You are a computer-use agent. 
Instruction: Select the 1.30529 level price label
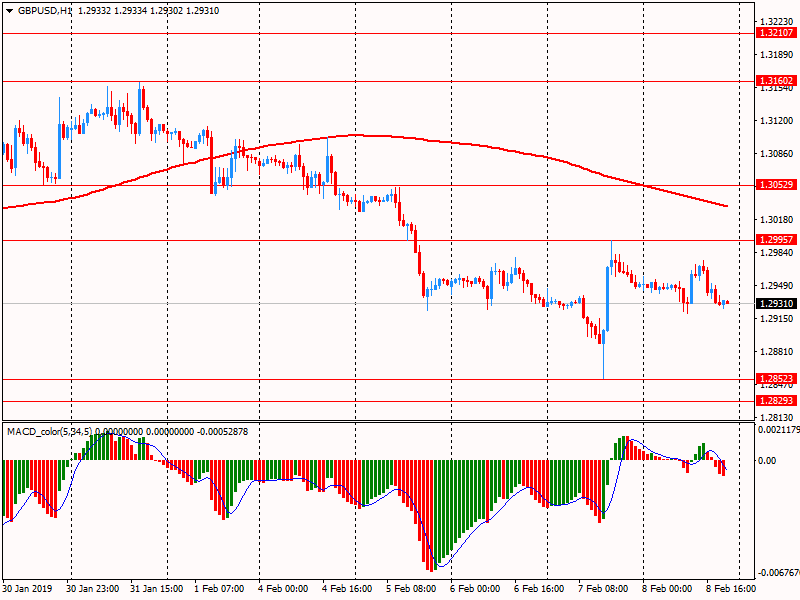click(776, 185)
